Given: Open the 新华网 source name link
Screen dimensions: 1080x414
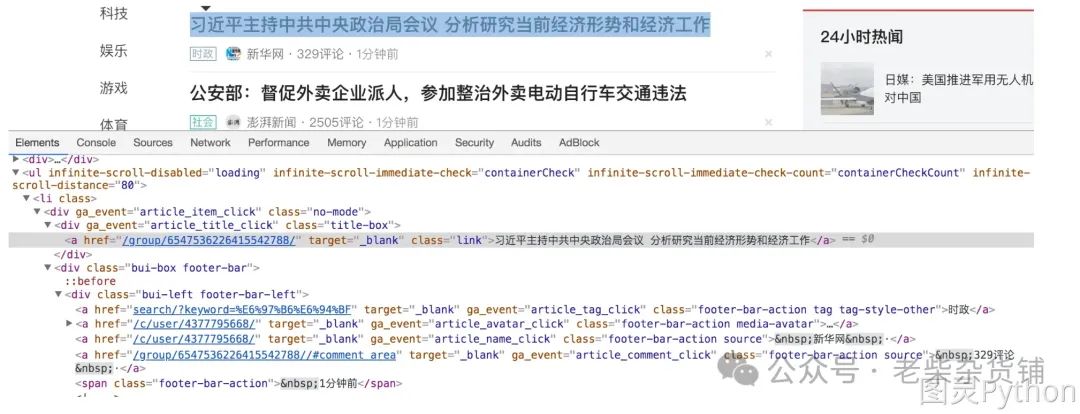Looking at the screenshot, I should pos(265,54).
